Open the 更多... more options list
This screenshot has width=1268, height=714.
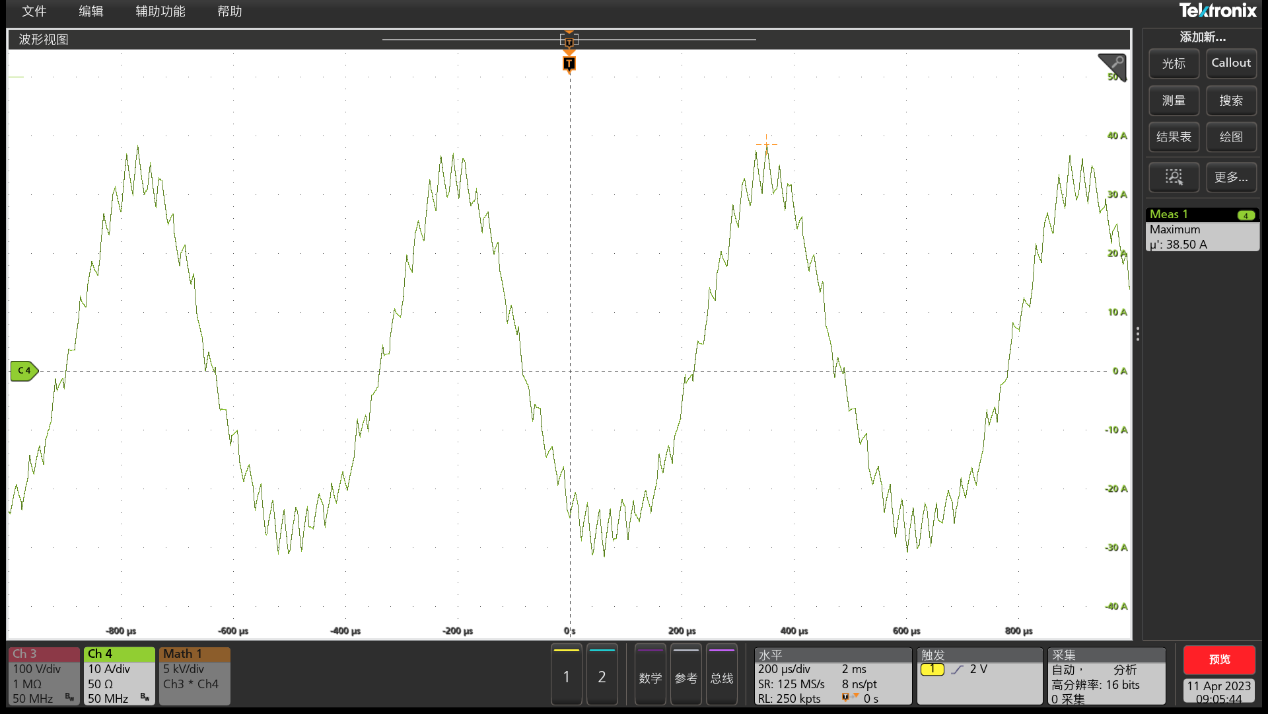click(1231, 177)
